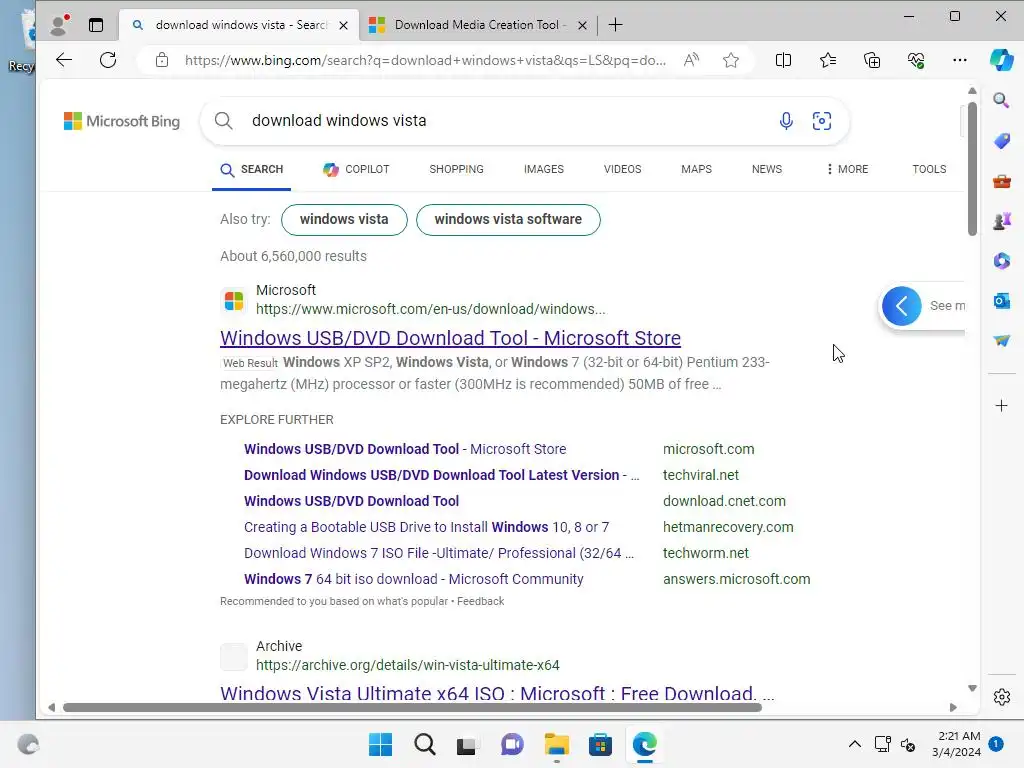Switch to IMAGES results
Screen dimensions: 1024x768
(x=543, y=169)
